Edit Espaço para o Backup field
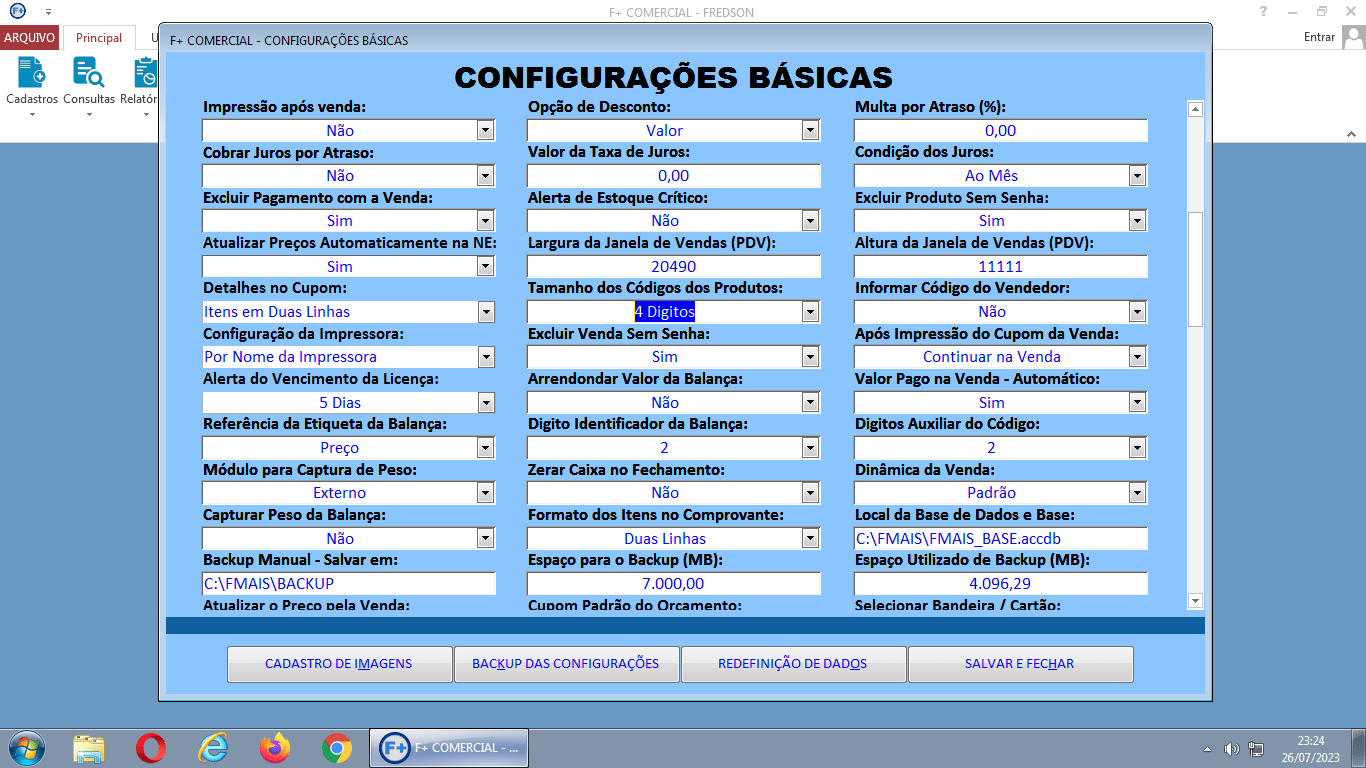 (674, 583)
